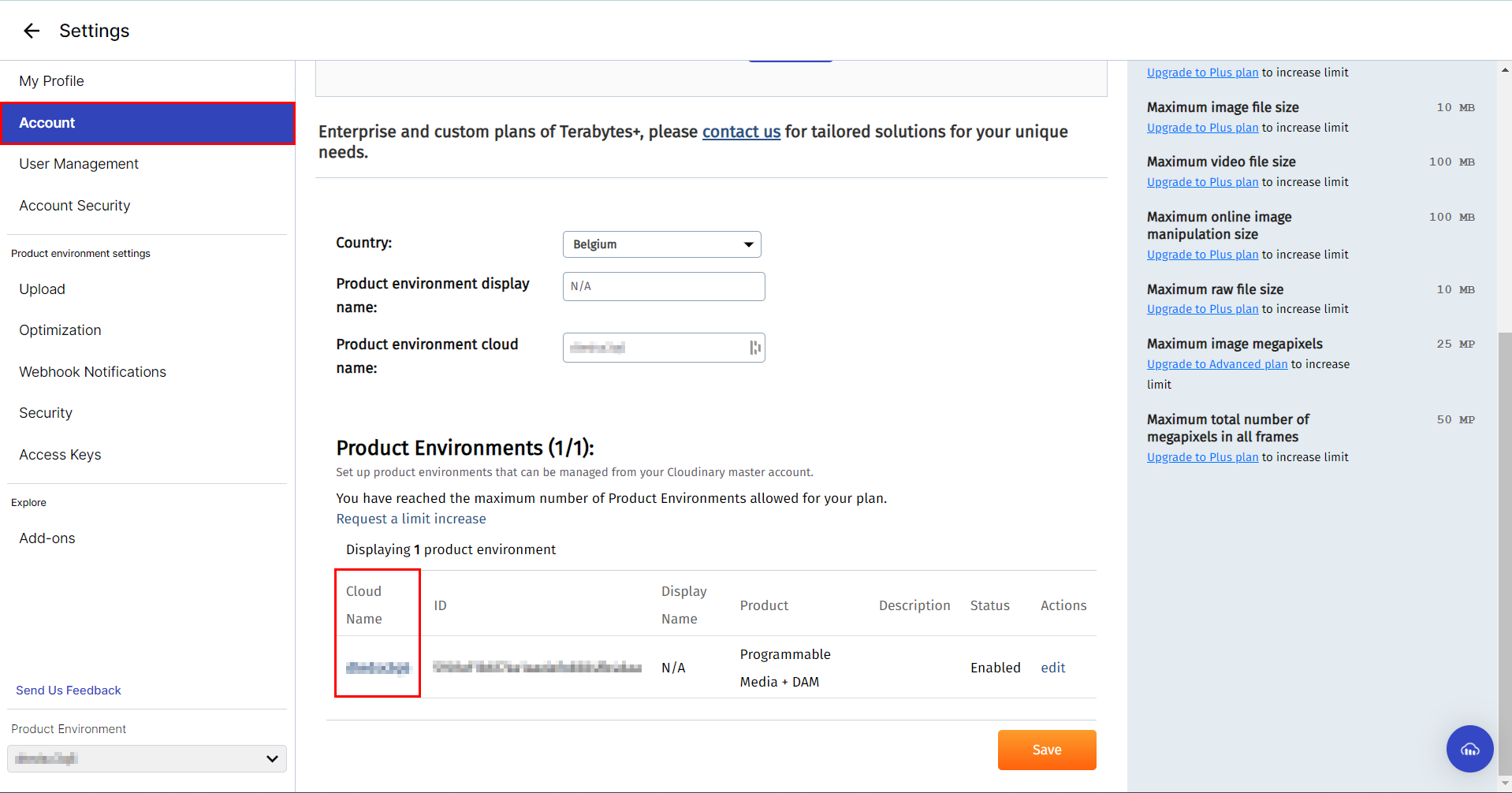Select the Upload settings item

point(43,289)
